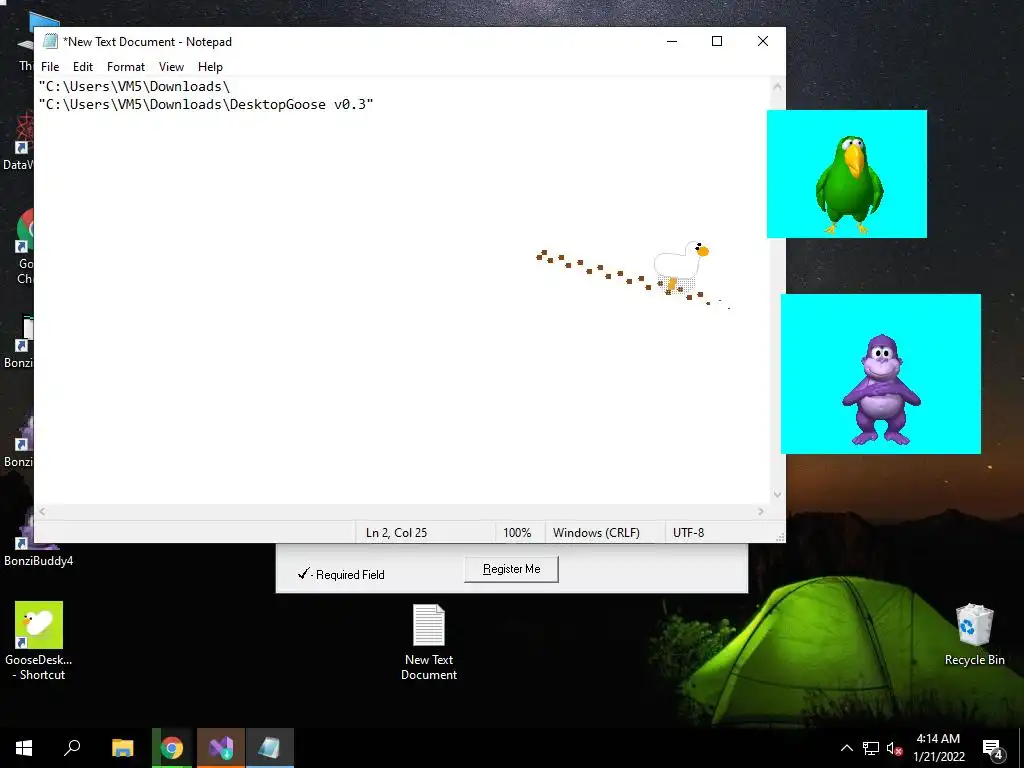This screenshot has width=1024, height=768.
Task: Switch to Notepad via taskbar icon
Action: click(x=270, y=748)
